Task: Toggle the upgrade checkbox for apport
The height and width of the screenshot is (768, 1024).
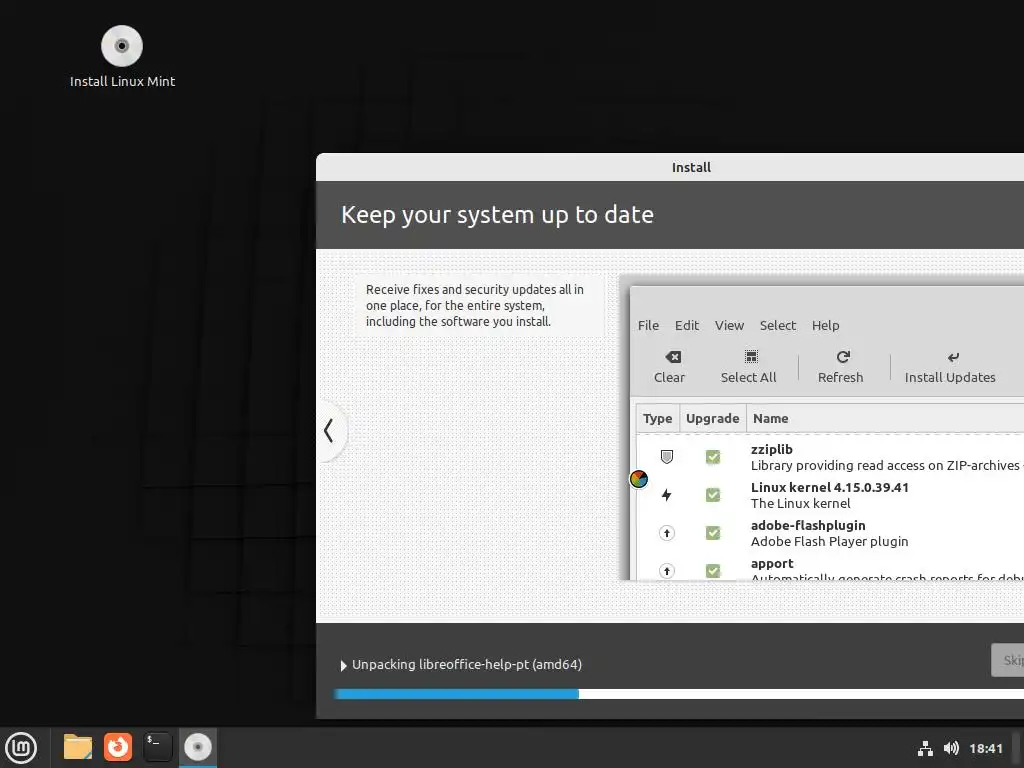Action: pos(712,571)
